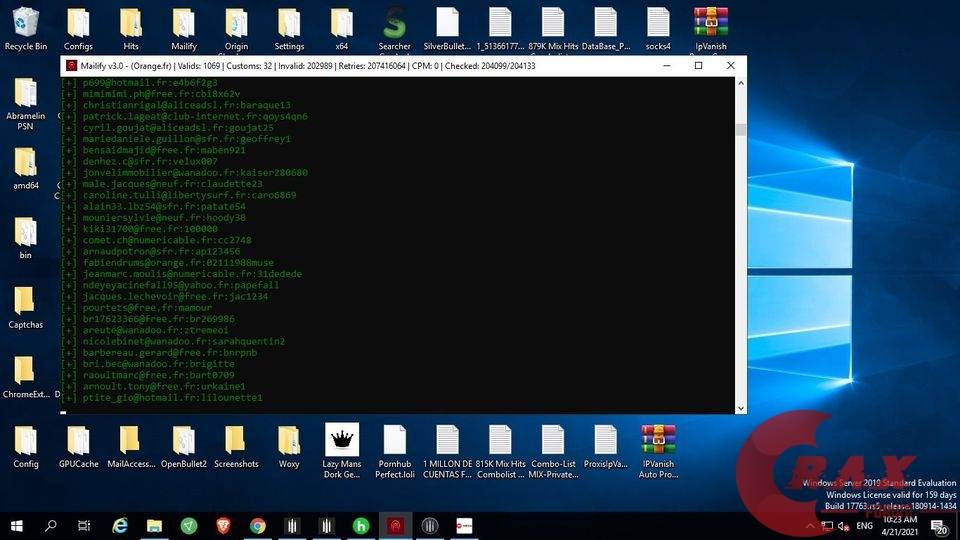Open File Explorer from taskbar
Viewport: 960px width, 540px height.
pyautogui.click(x=154, y=526)
